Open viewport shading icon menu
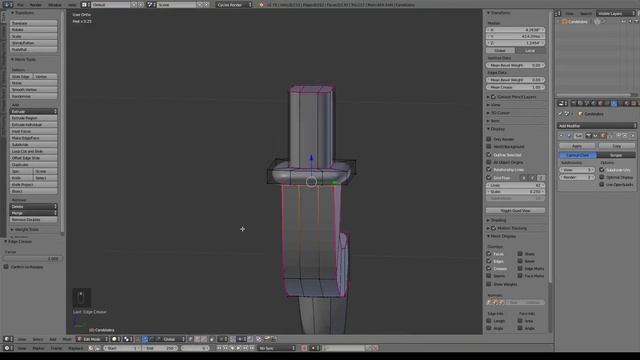640x360 pixels. click(116, 339)
